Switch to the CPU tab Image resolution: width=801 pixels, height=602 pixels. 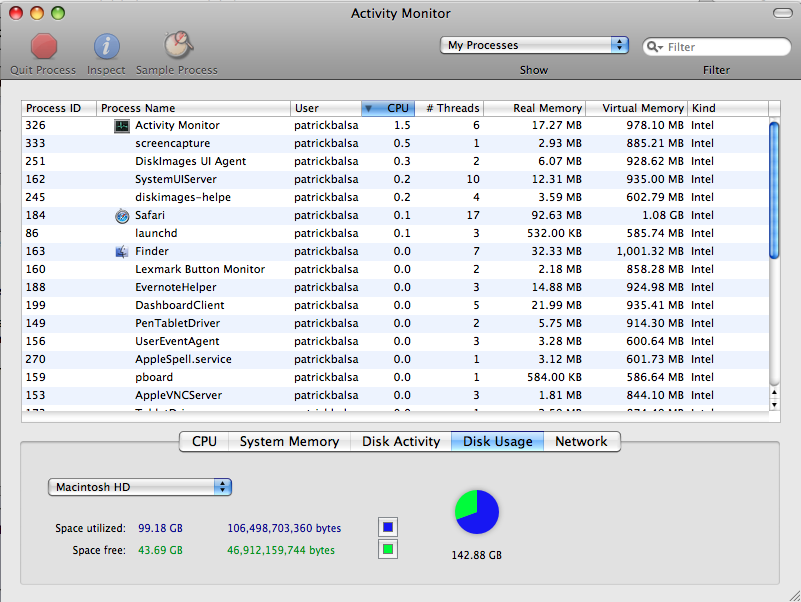point(204,442)
